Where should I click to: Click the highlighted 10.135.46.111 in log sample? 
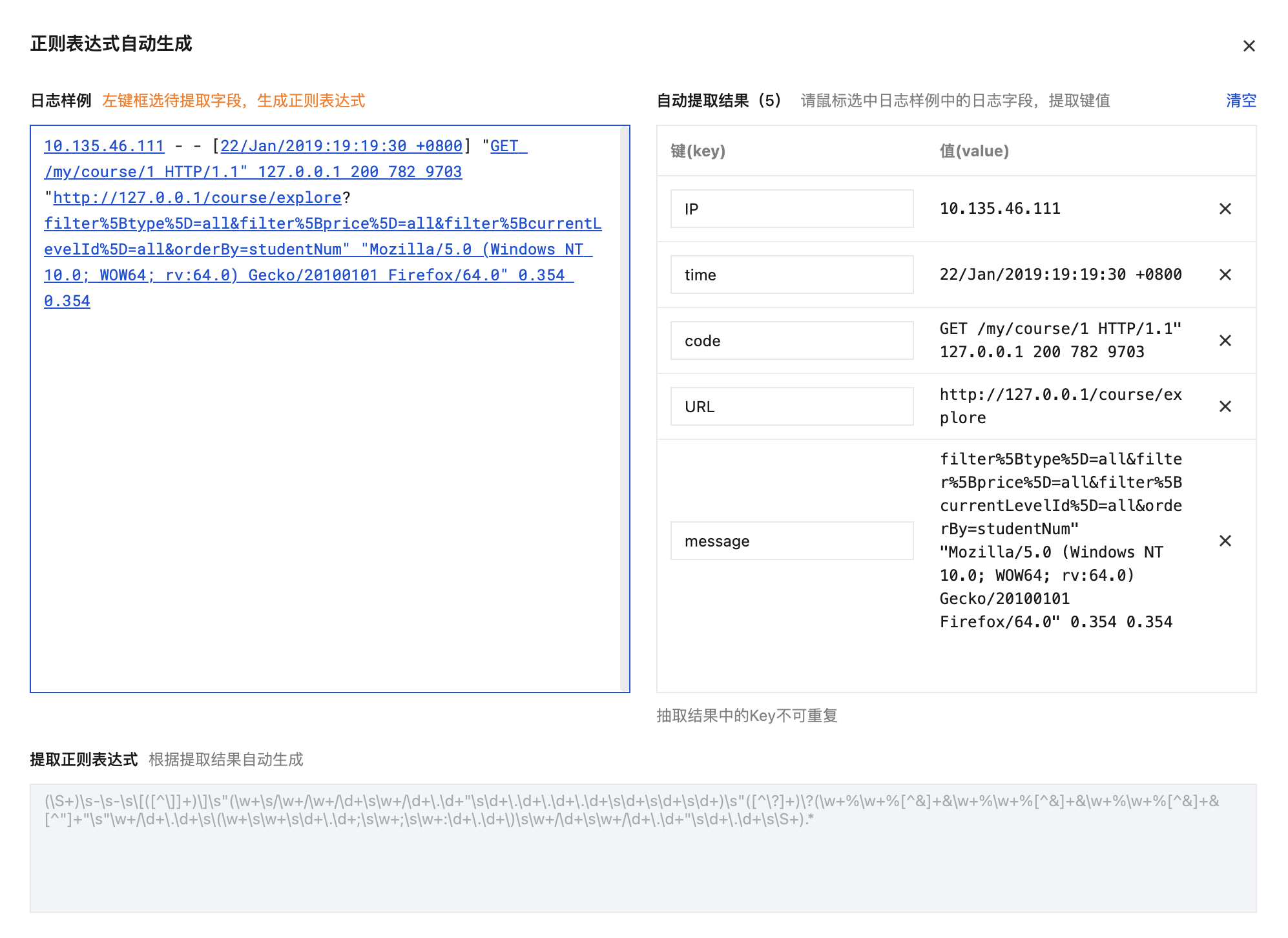click(x=104, y=146)
